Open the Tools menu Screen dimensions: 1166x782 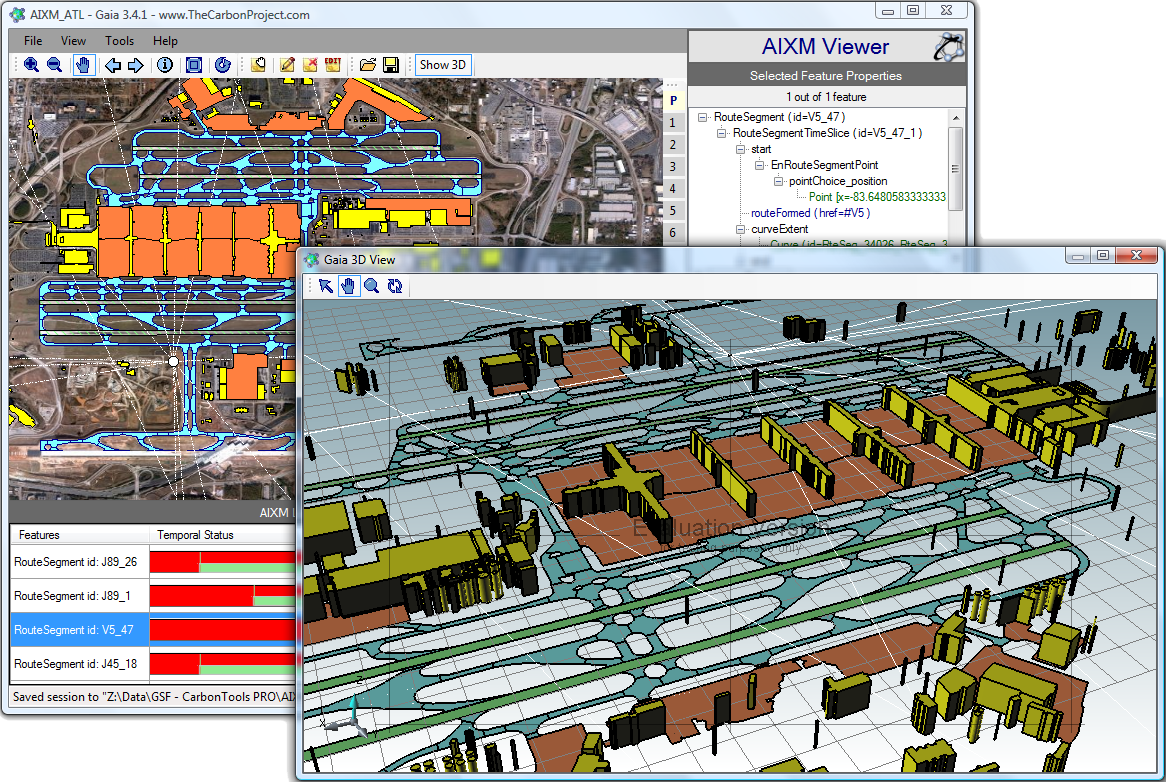click(119, 41)
